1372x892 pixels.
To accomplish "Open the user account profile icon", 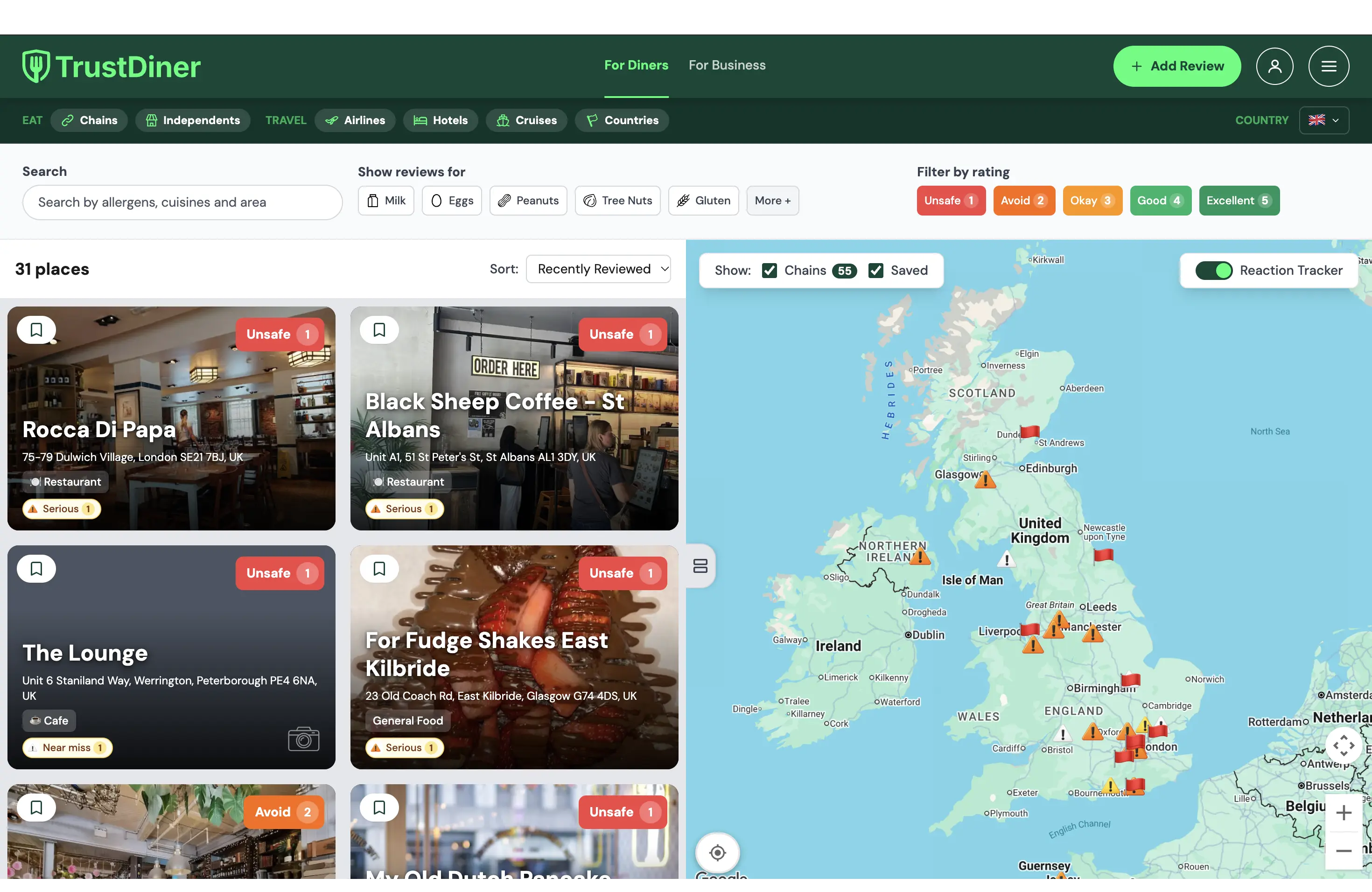I will [1274, 66].
